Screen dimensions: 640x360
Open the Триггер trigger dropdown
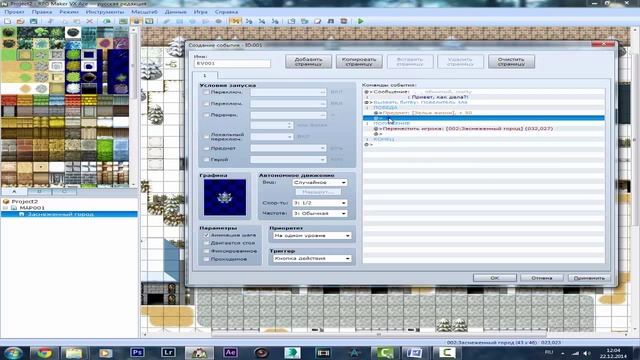pos(311,258)
